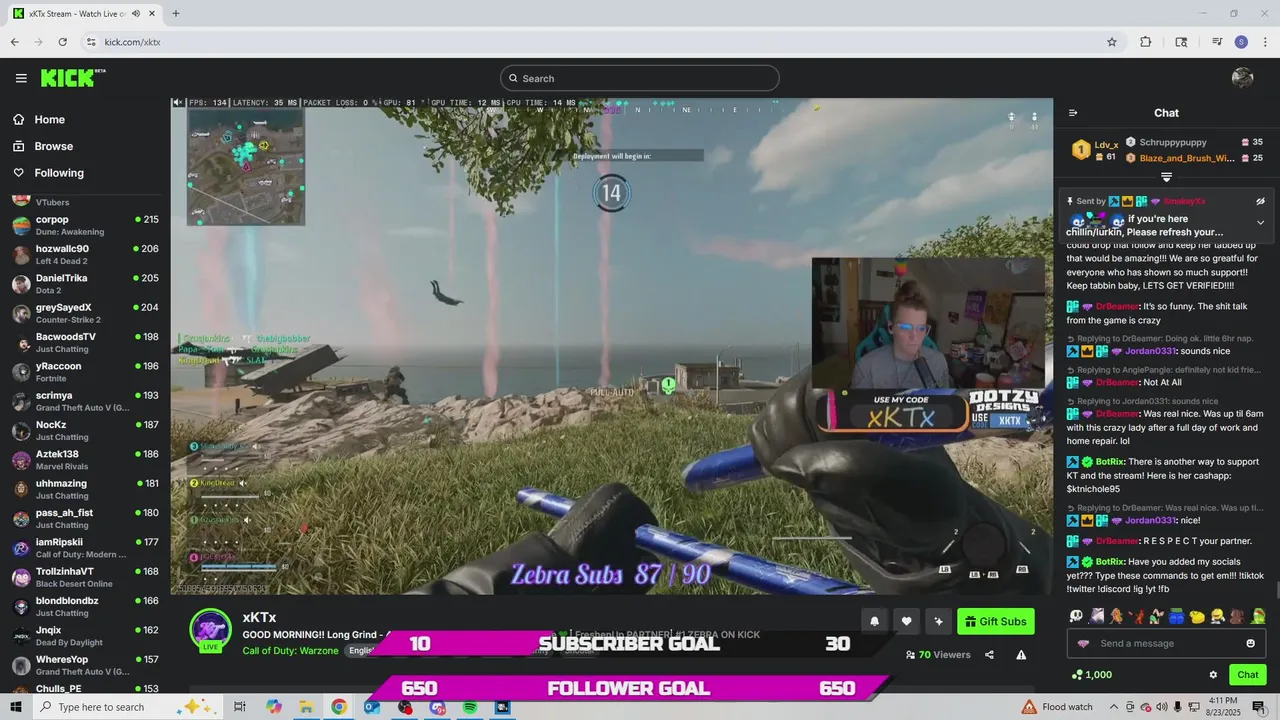This screenshot has width=1280, height=720.
Task: Open the greySayedX channel
Action: coord(85,313)
